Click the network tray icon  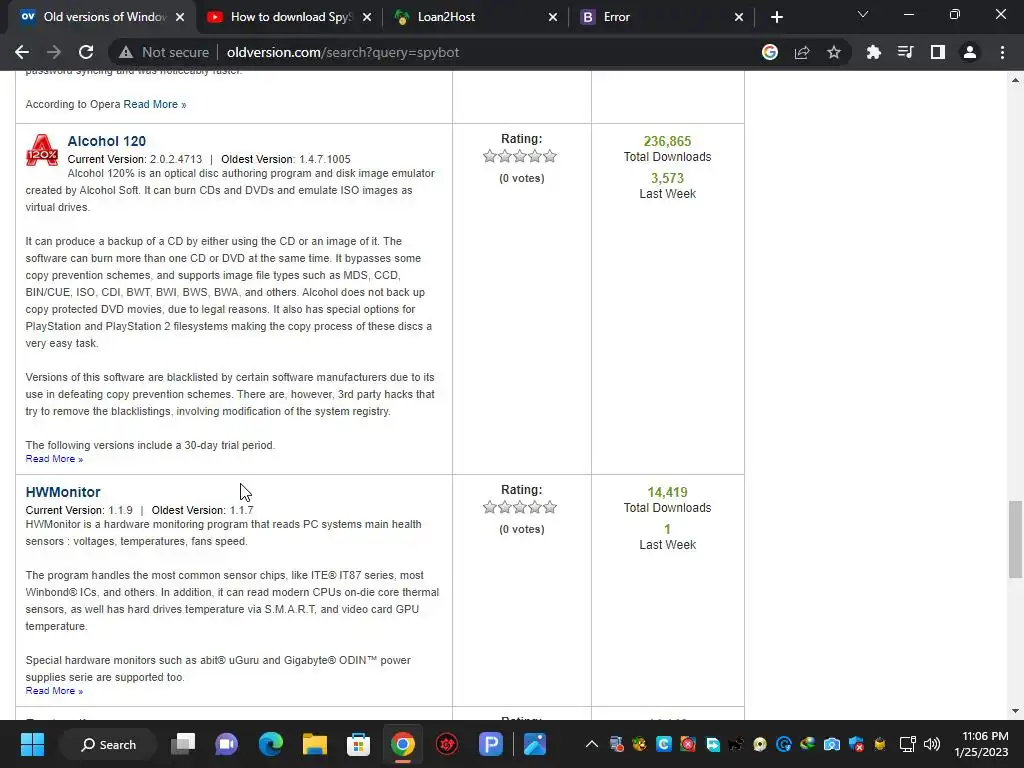point(907,744)
